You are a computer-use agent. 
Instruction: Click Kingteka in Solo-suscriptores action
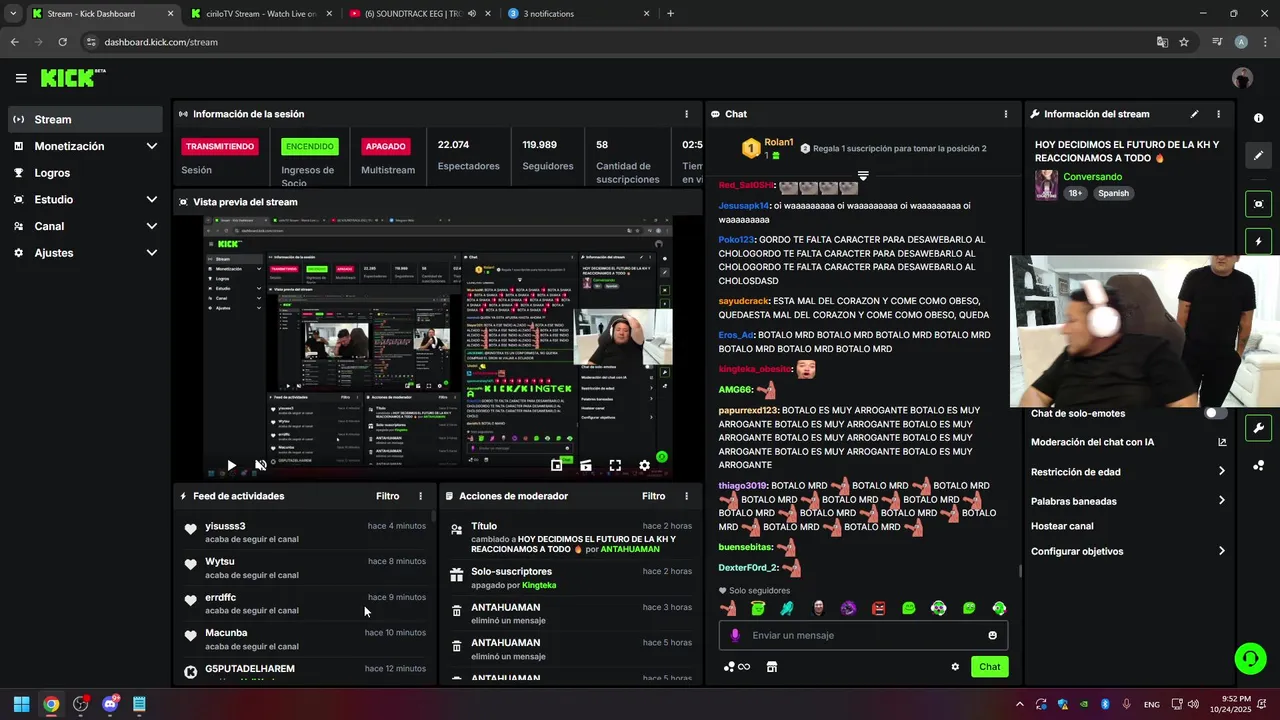(x=539, y=585)
